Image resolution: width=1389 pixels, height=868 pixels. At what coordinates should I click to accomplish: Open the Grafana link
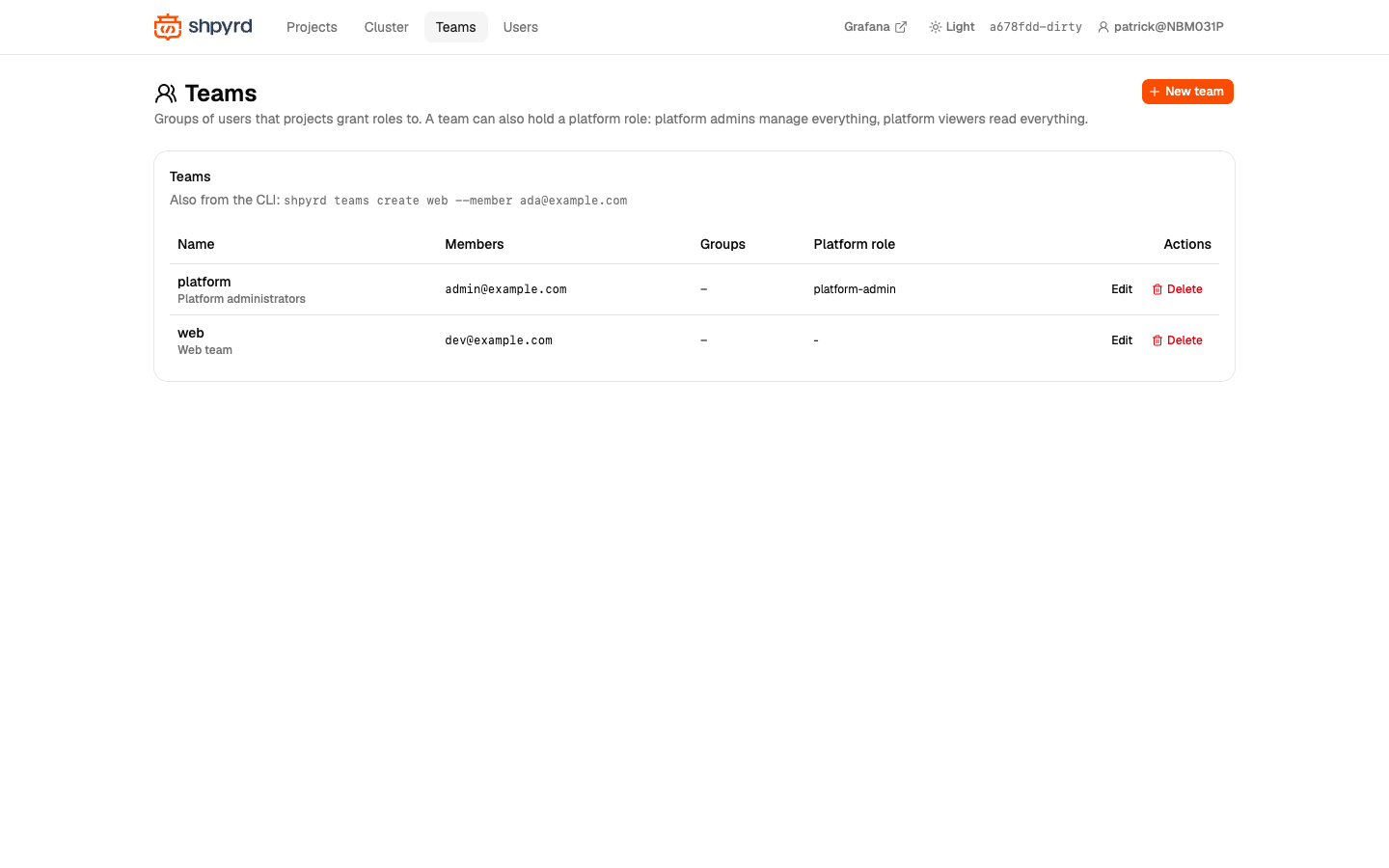pos(875,27)
